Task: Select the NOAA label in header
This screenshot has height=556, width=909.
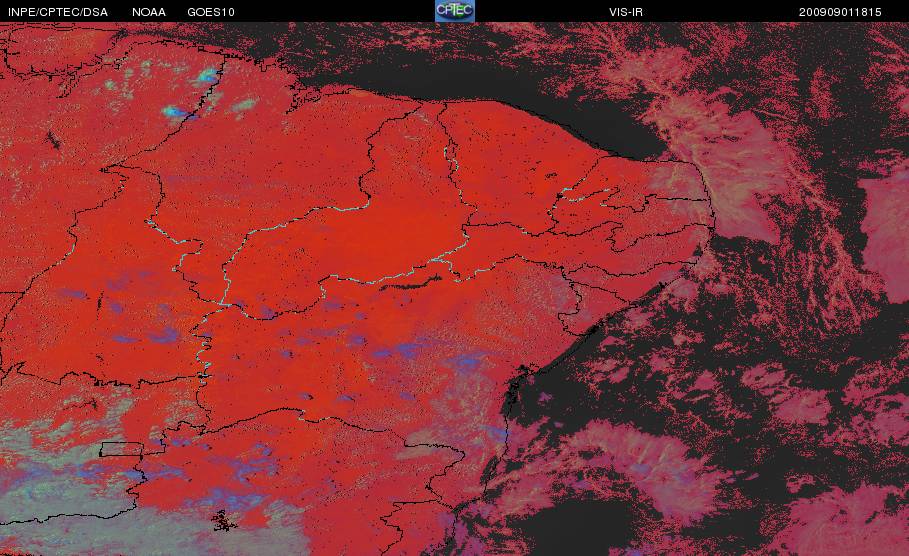Action: tap(149, 12)
